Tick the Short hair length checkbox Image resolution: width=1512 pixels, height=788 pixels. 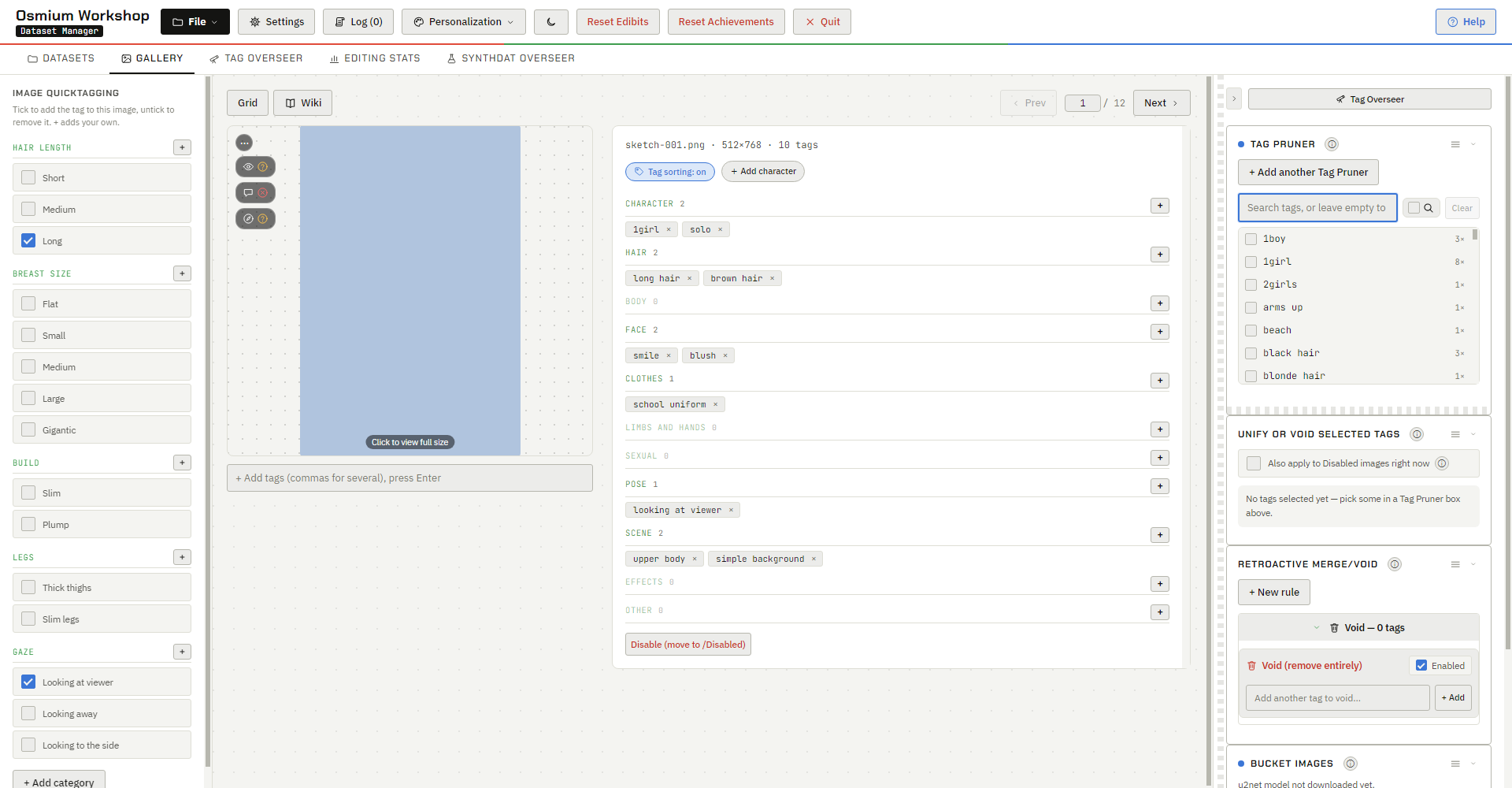(x=28, y=177)
